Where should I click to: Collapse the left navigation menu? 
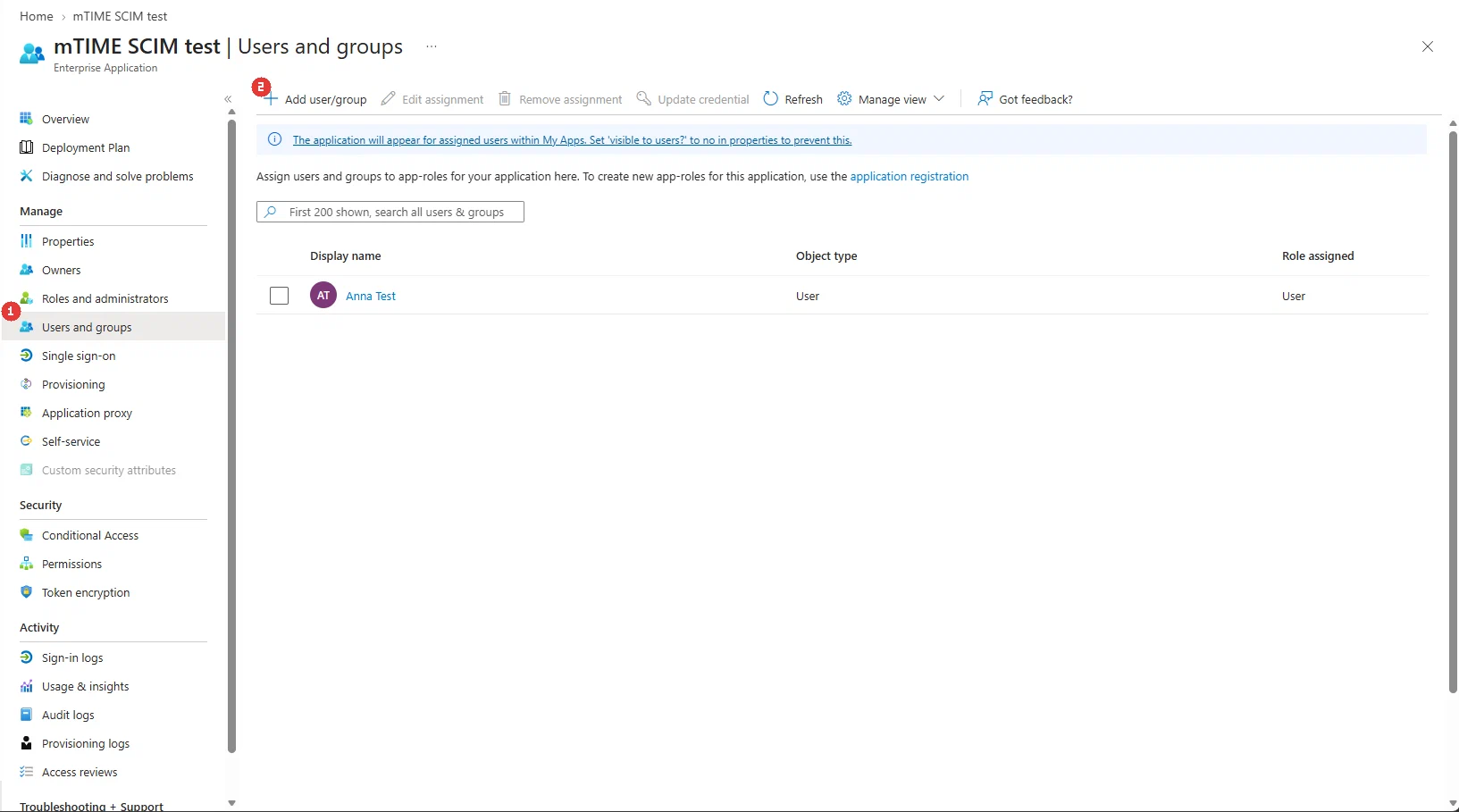point(228,99)
